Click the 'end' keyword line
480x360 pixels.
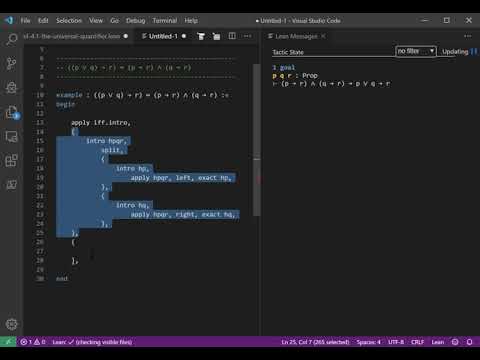62,278
